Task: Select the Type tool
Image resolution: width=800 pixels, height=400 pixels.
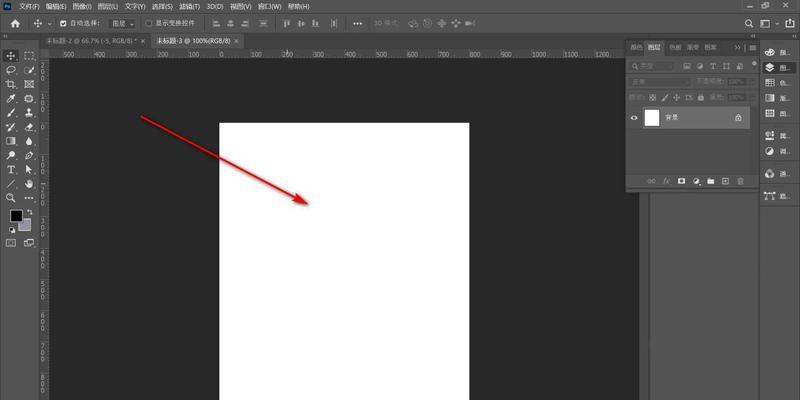Action: pyautogui.click(x=11, y=169)
